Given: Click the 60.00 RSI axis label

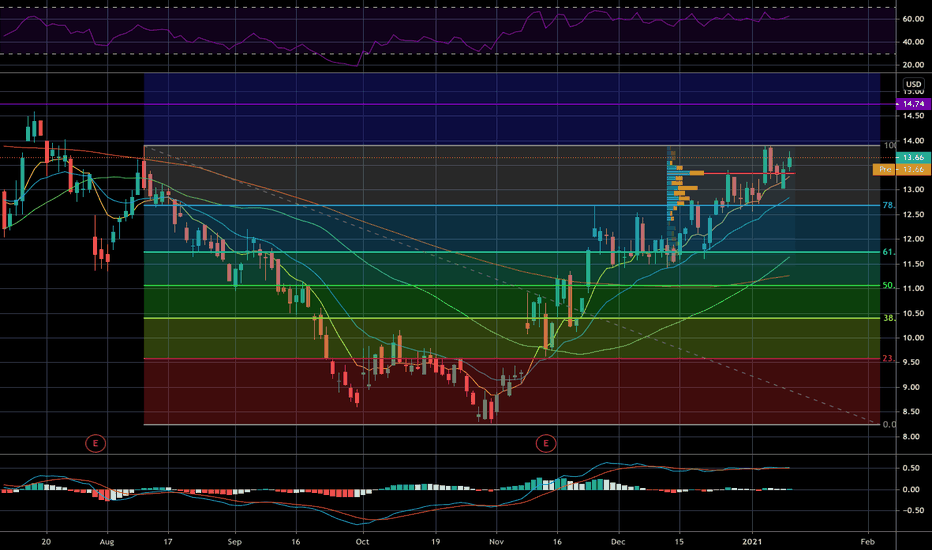Looking at the screenshot, I should click(x=914, y=19).
